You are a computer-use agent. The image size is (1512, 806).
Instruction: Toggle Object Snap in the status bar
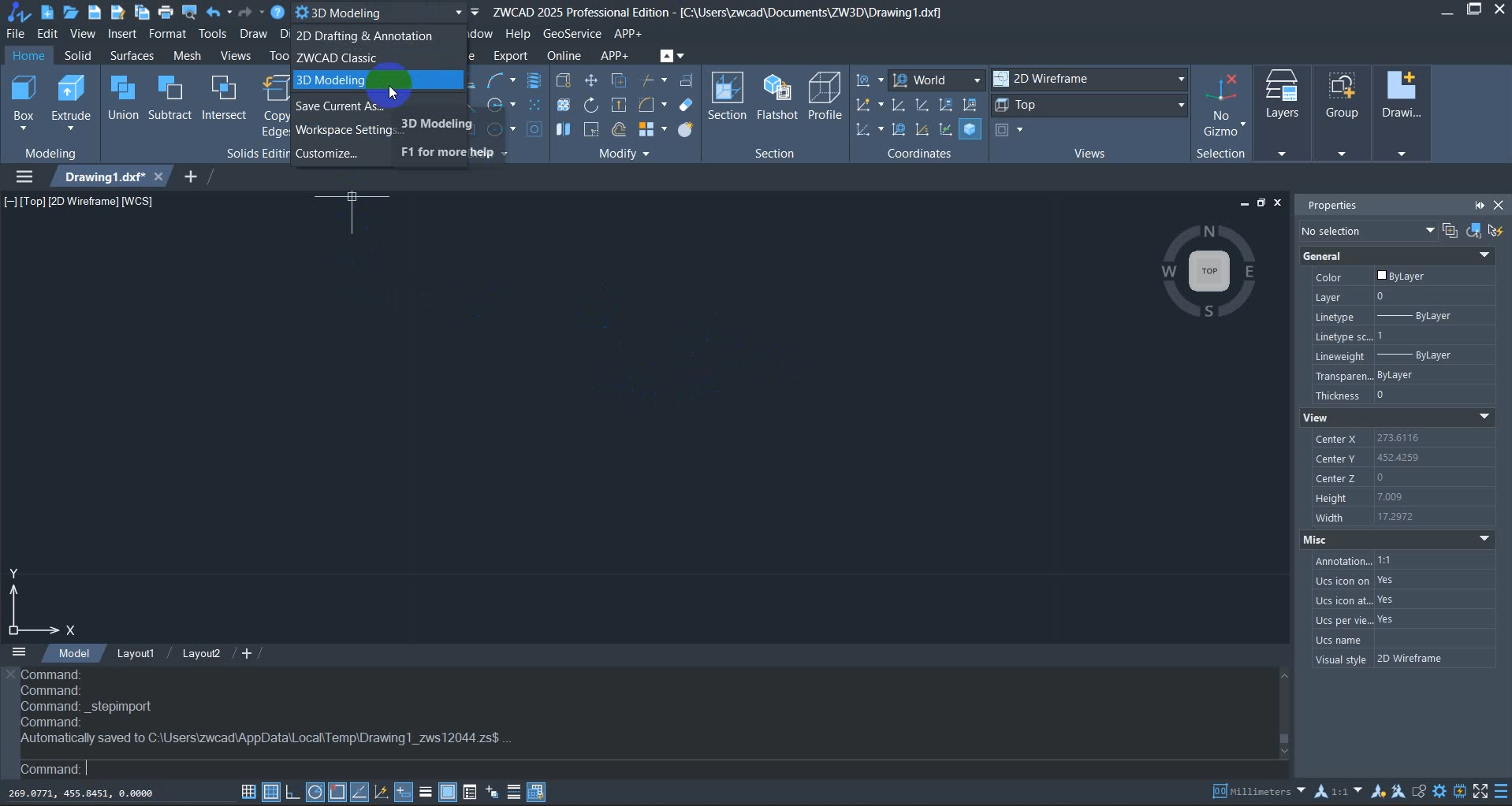pyautogui.click(x=337, y=792)
